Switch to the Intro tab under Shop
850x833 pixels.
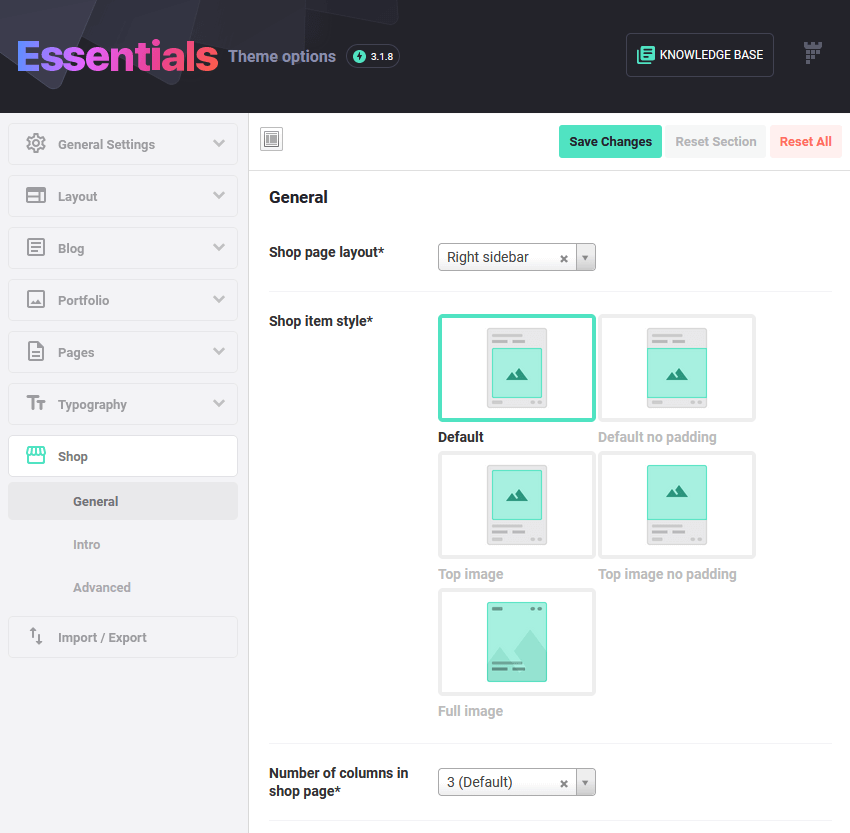pyautogui.click(x=87, y=544)
